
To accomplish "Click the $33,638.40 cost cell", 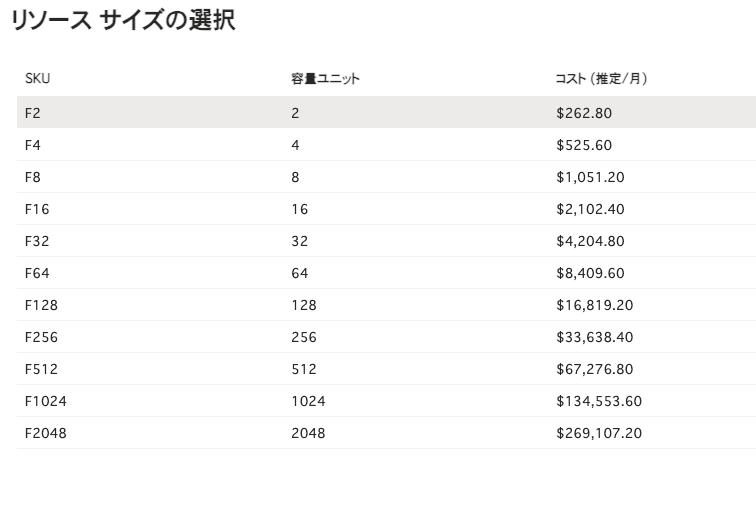I will (x=594, y=337).
